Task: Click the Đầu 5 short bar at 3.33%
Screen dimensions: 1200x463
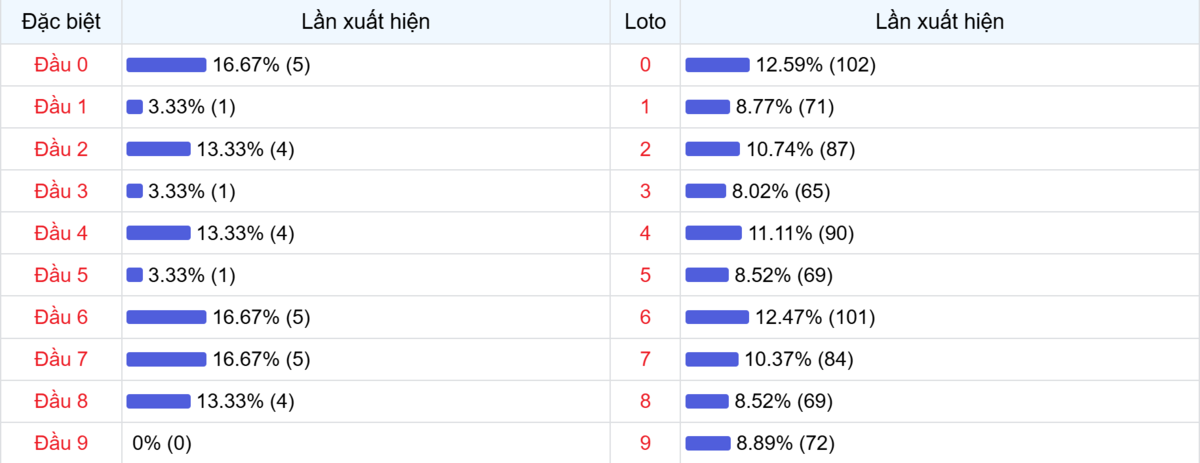Action: click(135, 275)
